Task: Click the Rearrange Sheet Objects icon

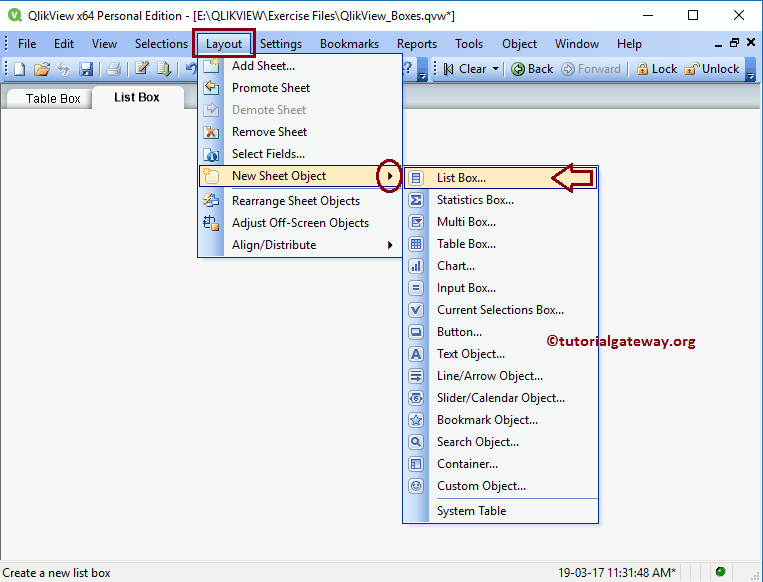Action: (211, 200)
